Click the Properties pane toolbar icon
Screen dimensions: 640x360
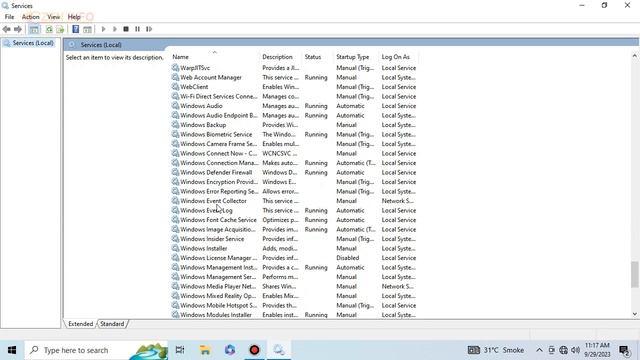click(87, 29)
